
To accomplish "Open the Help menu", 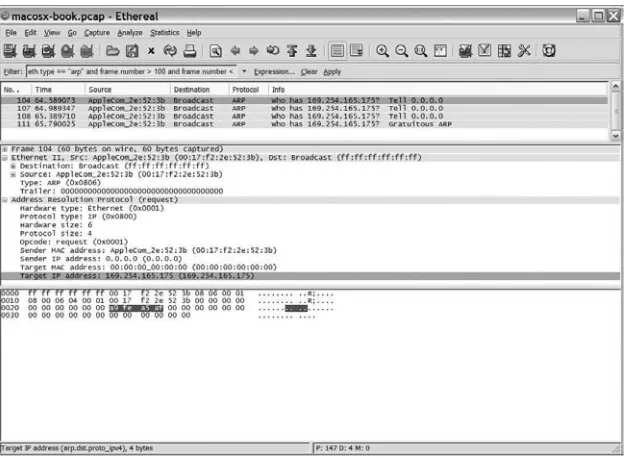I will pos(194,33).
